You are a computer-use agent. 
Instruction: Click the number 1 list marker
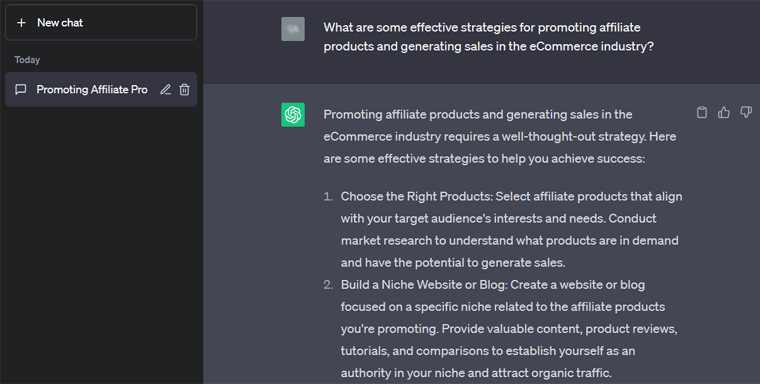[329, 196]
